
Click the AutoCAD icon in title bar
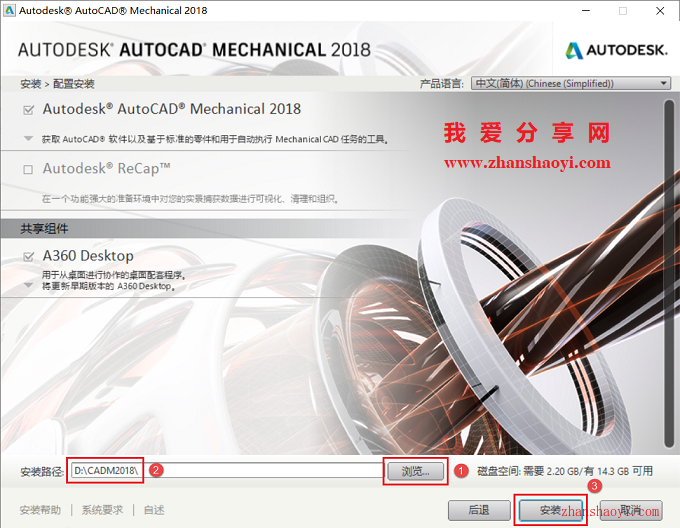pyautogui.click(x=9, y=10)
